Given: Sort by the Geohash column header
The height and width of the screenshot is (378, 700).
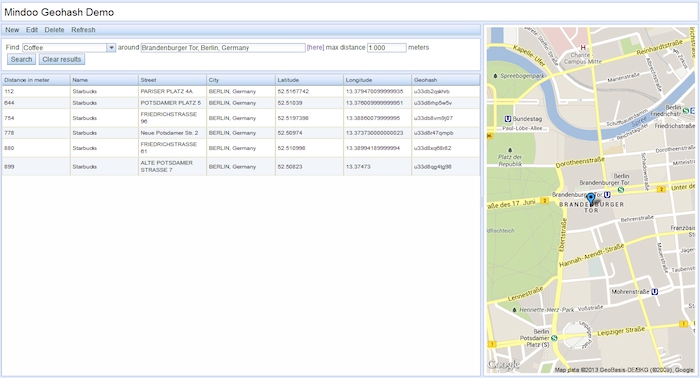Looking at the screenshot, I should (446, 80).
